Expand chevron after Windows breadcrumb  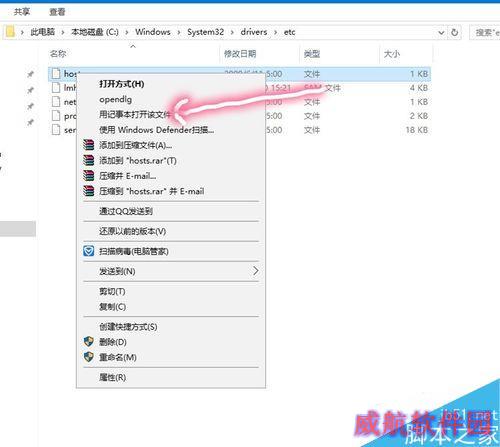pos(179,32)
